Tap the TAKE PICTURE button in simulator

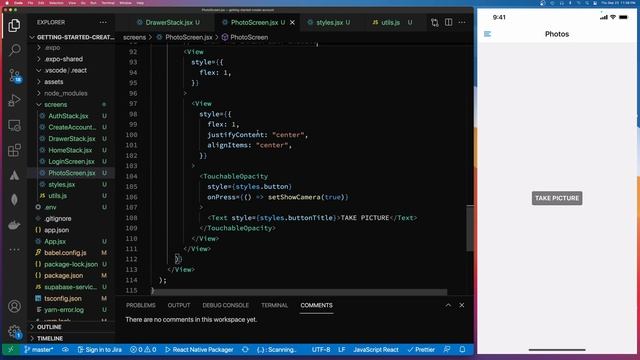(557, 198)
